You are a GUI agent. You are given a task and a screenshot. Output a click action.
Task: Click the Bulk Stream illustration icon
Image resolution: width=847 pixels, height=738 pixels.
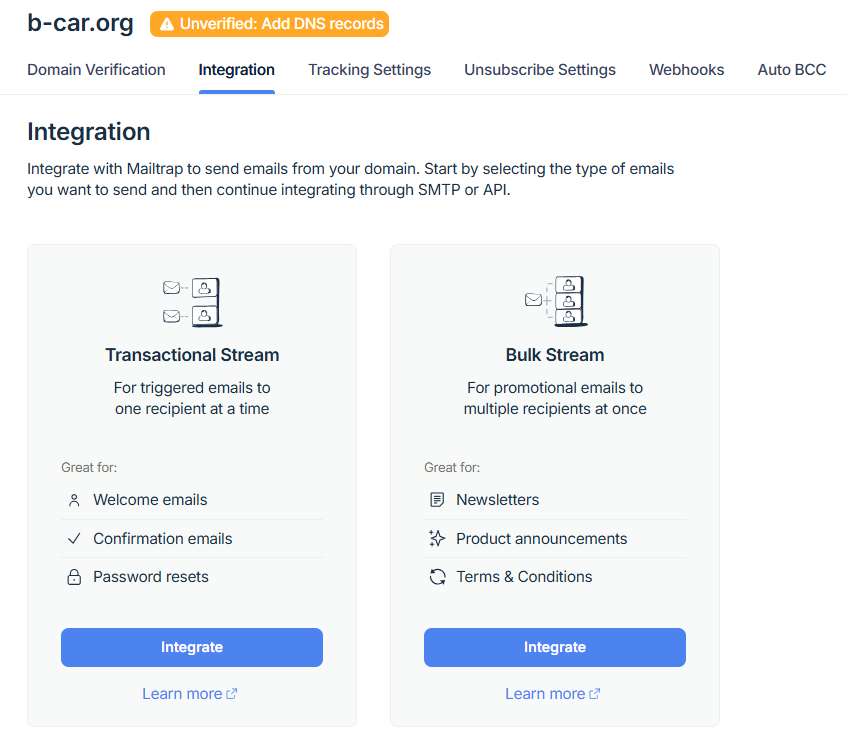click(555, 302)
